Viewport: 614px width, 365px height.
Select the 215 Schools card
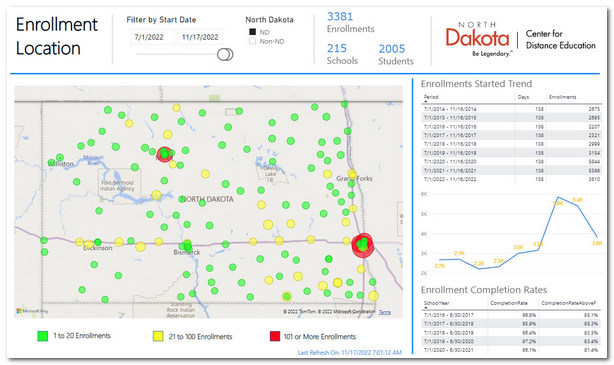coord(342,54)
